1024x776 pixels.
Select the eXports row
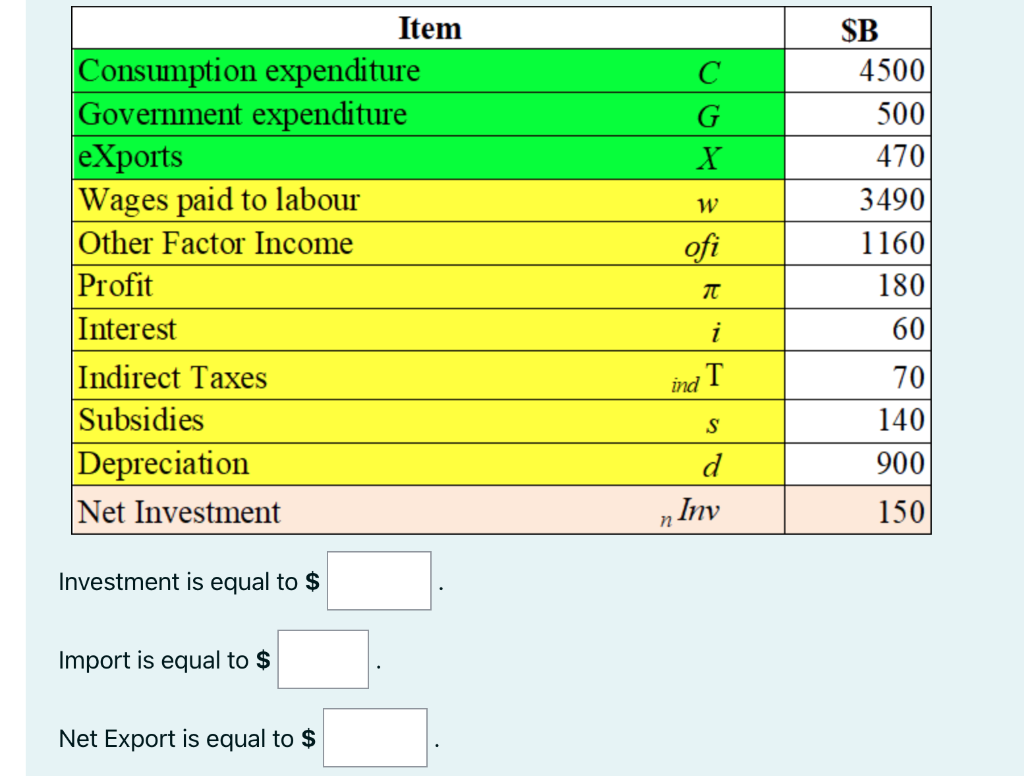click(300, 157)
